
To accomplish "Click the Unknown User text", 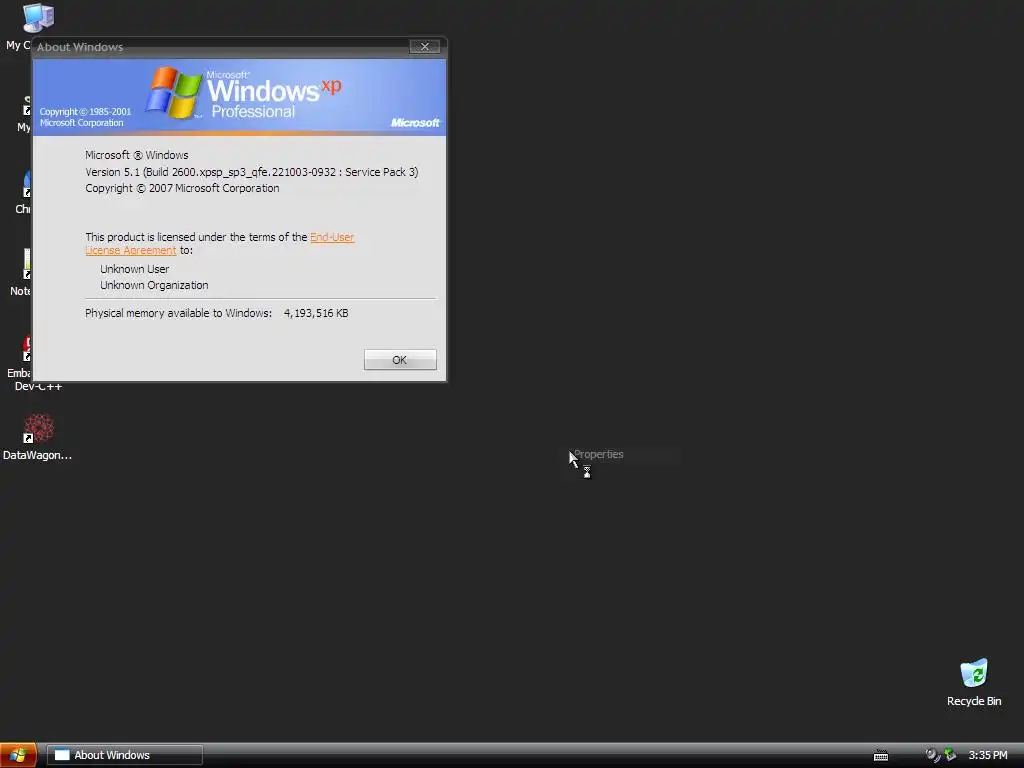I will [135, 269].
